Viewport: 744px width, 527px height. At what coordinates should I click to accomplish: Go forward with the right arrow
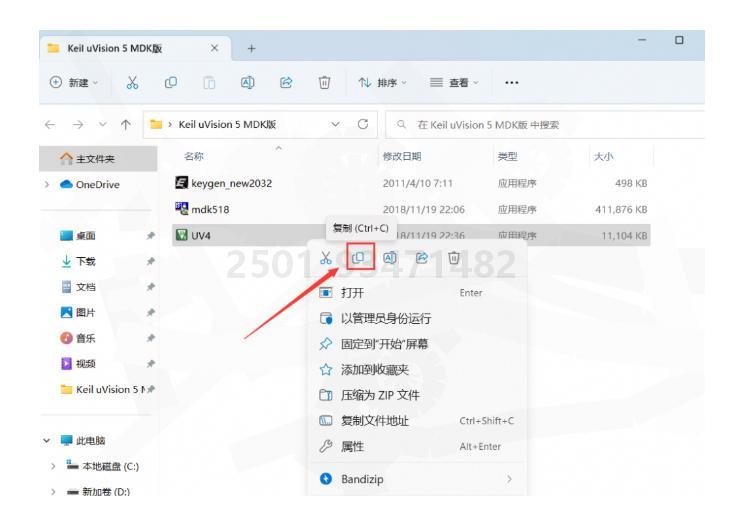(x=78, y=125)
